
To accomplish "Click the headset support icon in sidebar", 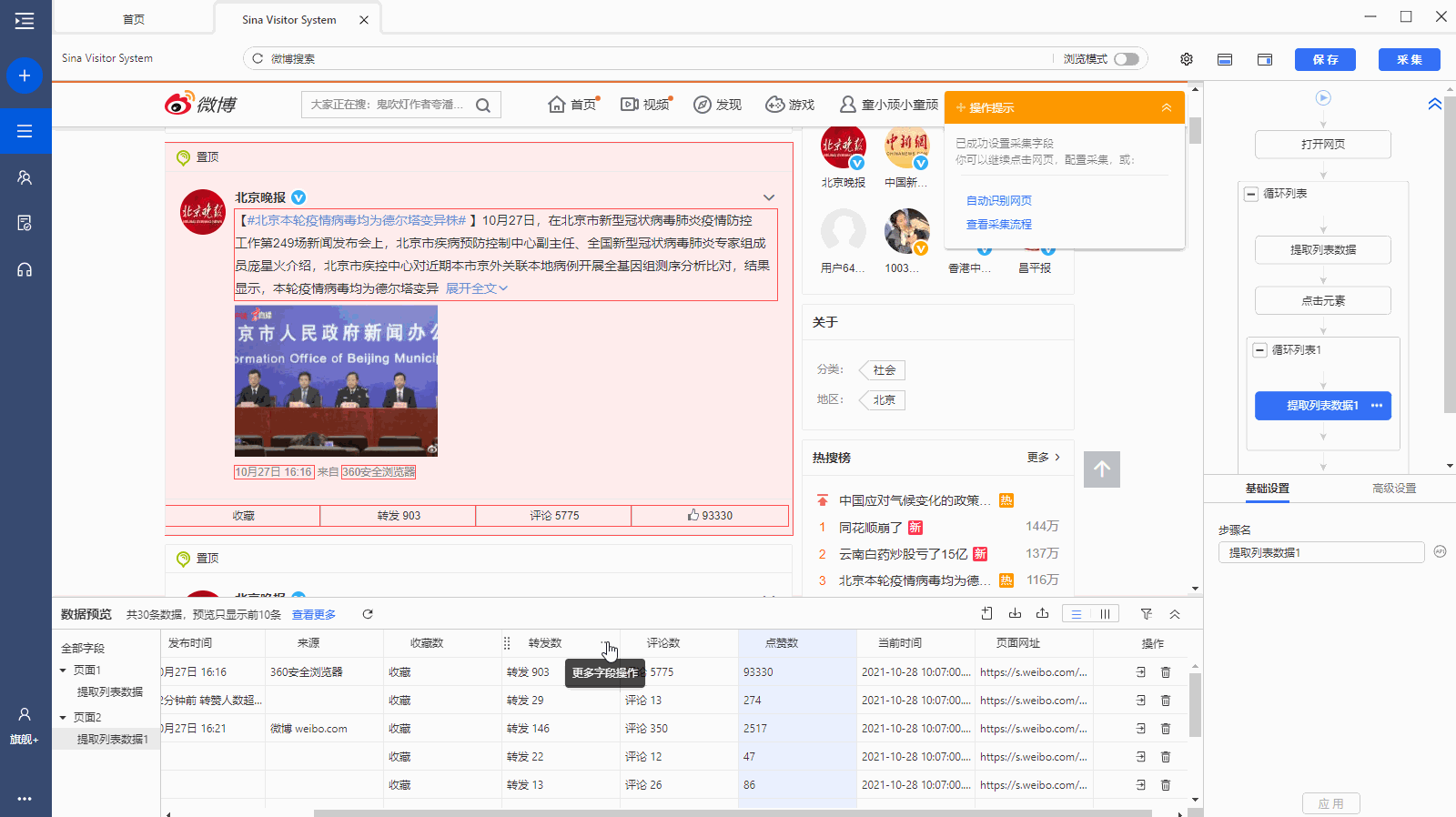I will point(25,270).
